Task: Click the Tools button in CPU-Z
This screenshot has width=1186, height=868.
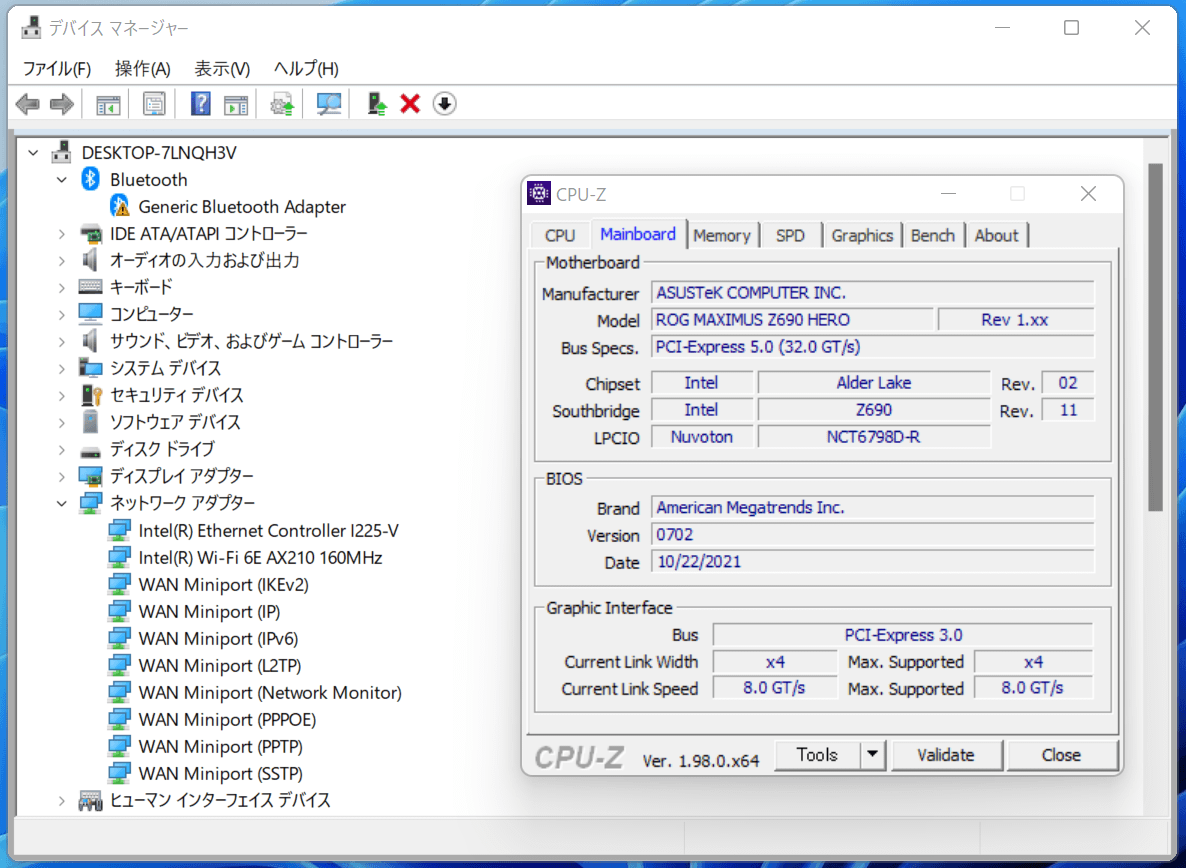Action: click(x=818, y=755)
